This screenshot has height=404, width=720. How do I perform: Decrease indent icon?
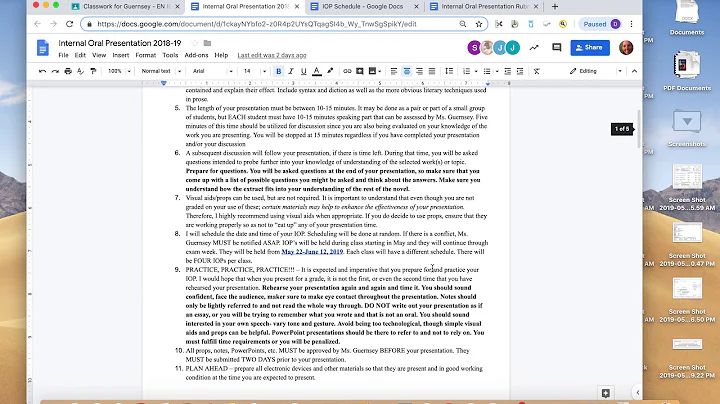[x=507, y=71]
